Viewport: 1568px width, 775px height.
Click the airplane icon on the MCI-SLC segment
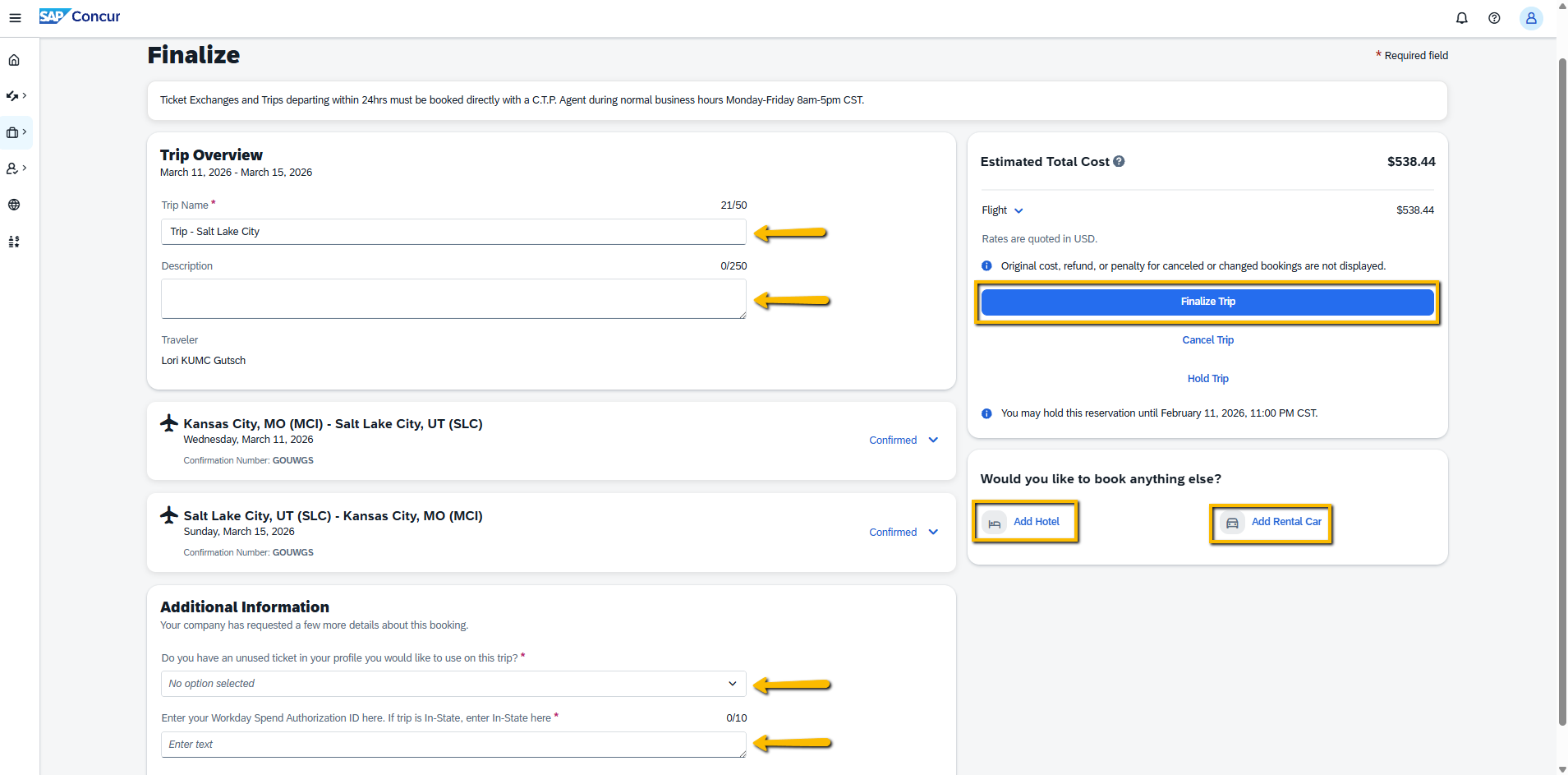coord(168,422)
